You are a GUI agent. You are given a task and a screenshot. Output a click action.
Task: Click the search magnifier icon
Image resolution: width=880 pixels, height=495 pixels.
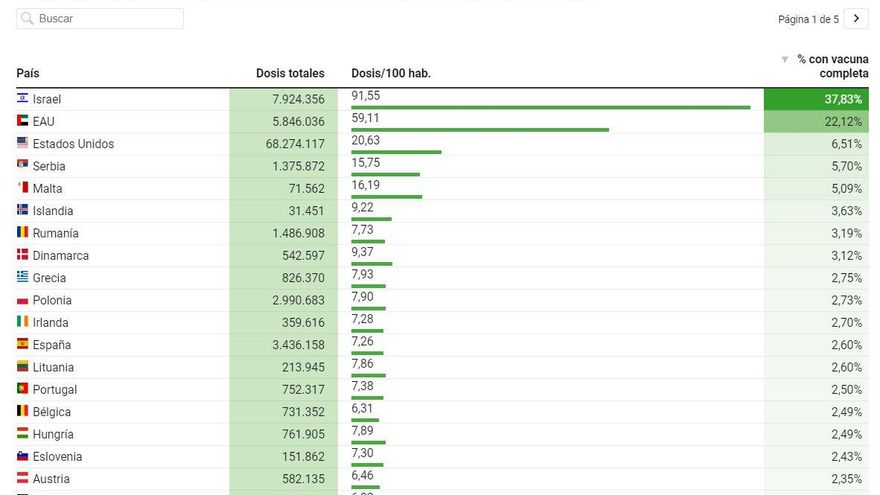pos(27,19)
